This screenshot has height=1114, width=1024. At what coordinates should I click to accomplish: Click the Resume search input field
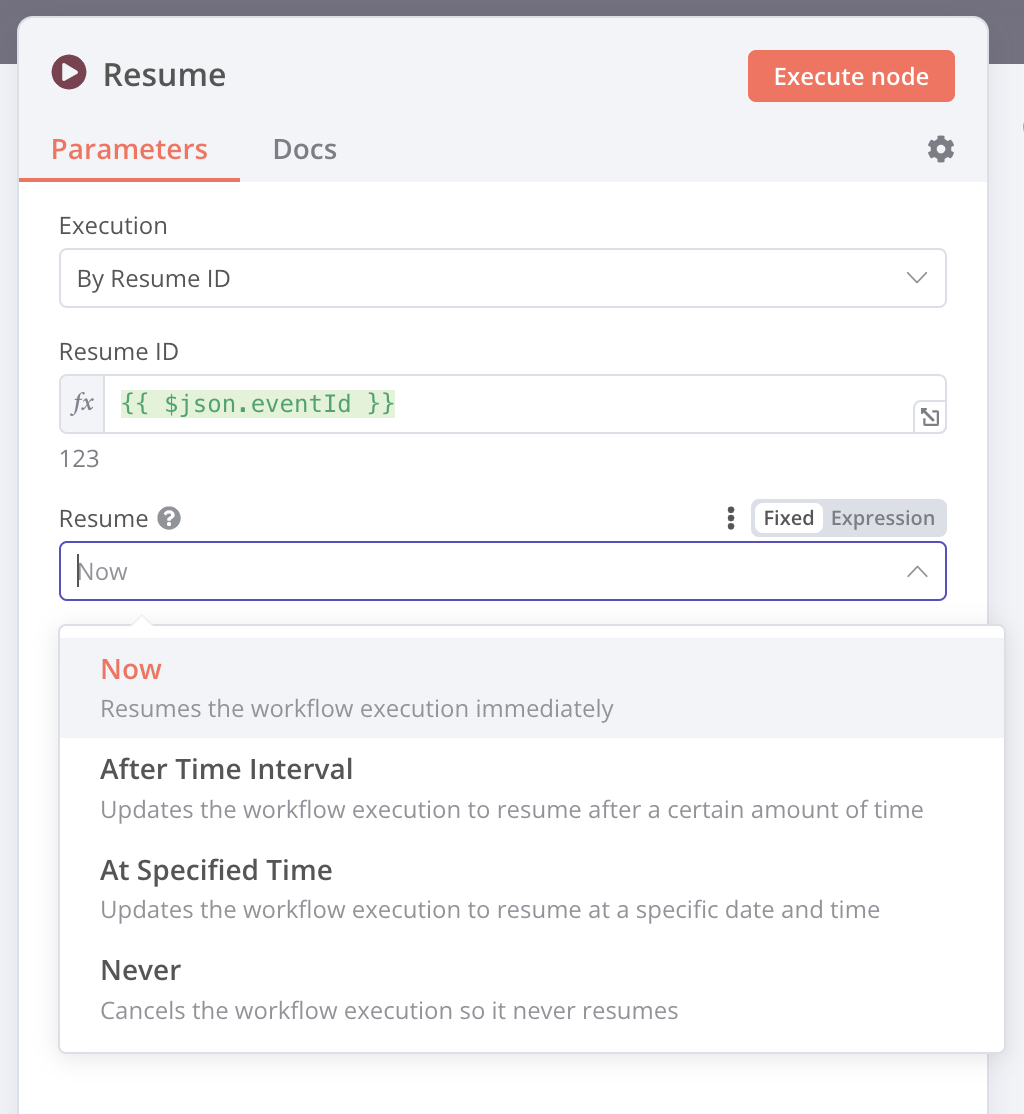[480, 572]
